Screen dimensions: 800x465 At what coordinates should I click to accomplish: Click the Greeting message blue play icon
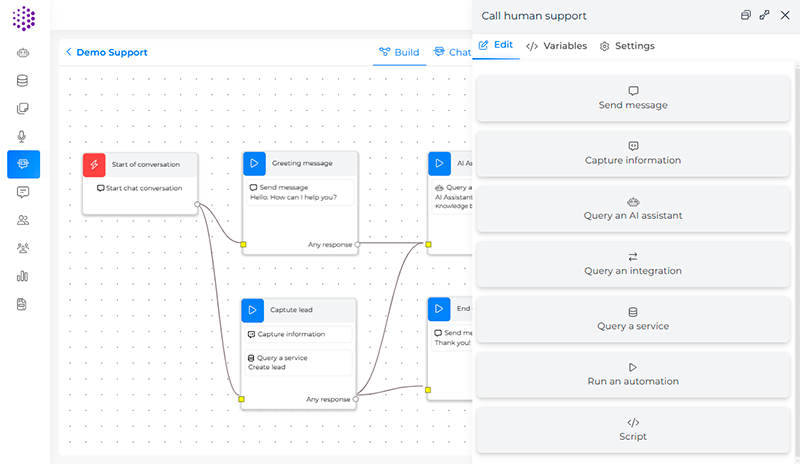coord(254,164)
